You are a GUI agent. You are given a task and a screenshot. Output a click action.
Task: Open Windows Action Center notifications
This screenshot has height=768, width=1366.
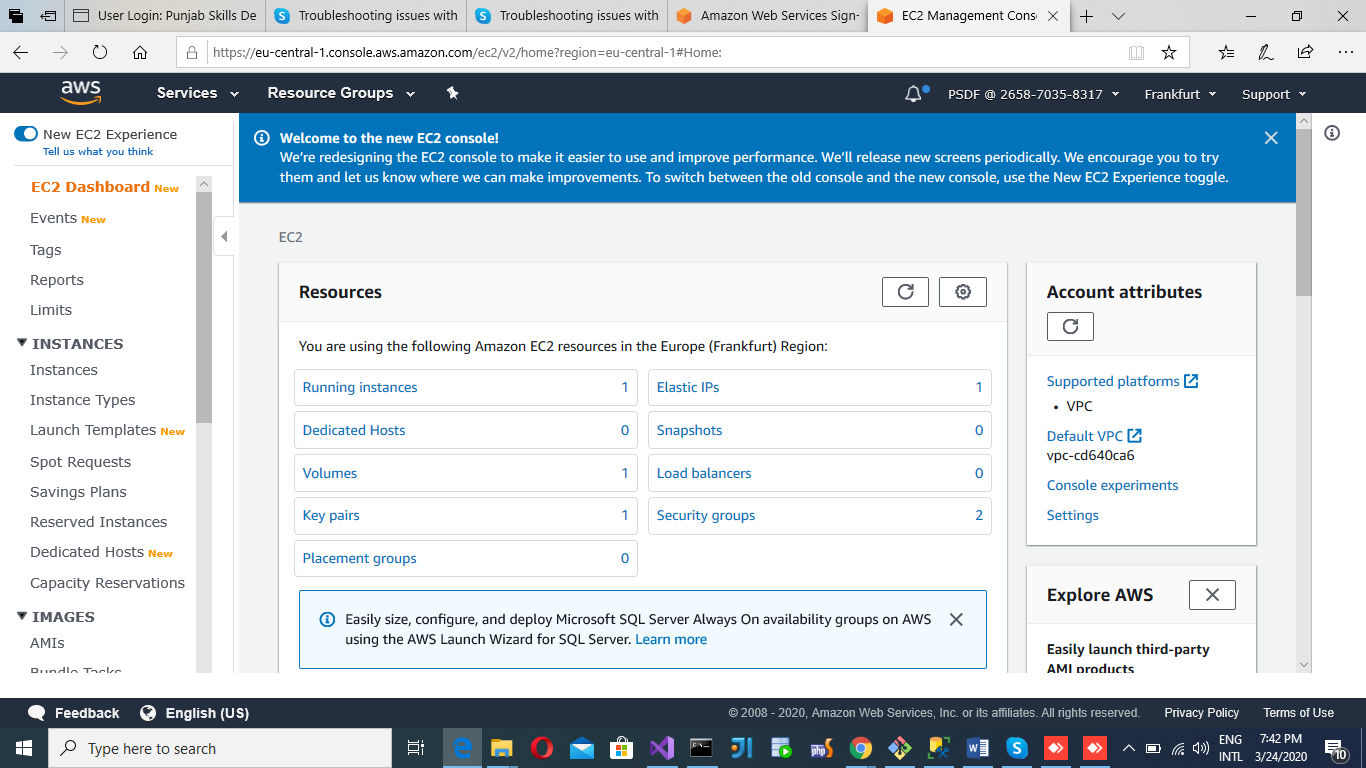point(1335,749)
